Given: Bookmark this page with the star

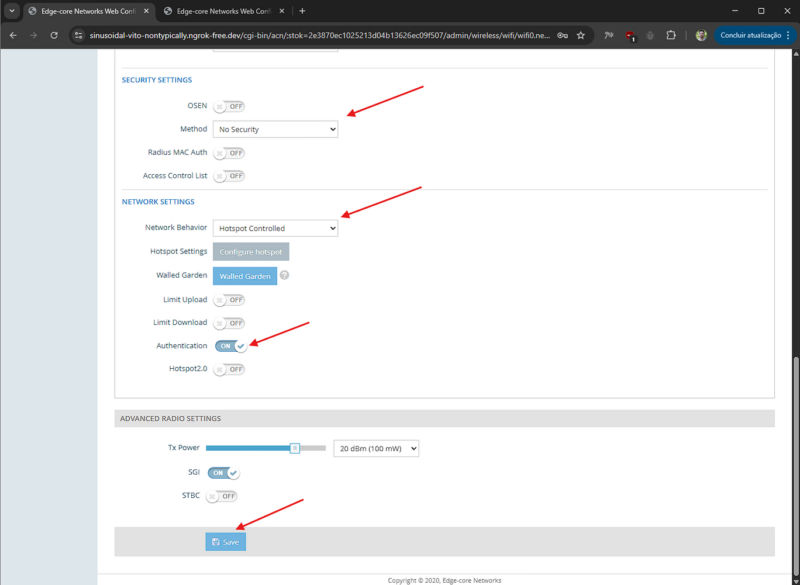Looking at the screenshot, I should [581, 35].
